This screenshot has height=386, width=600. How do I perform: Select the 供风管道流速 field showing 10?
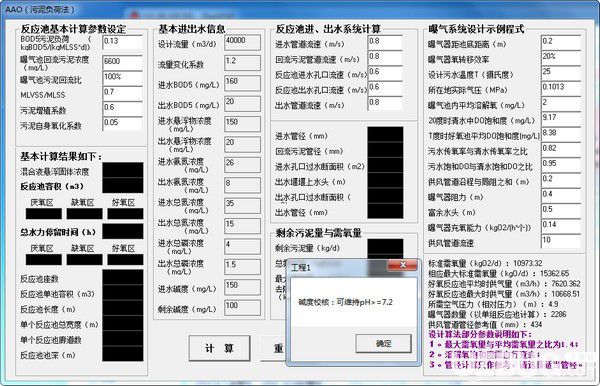561,241
